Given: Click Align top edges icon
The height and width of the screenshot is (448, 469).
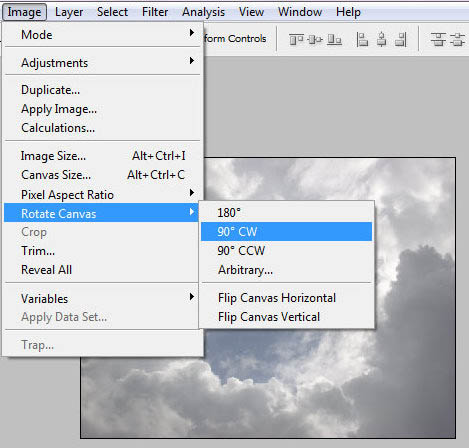Looking at the screenshot, I should pyautogui.click(x=296, y=40).
